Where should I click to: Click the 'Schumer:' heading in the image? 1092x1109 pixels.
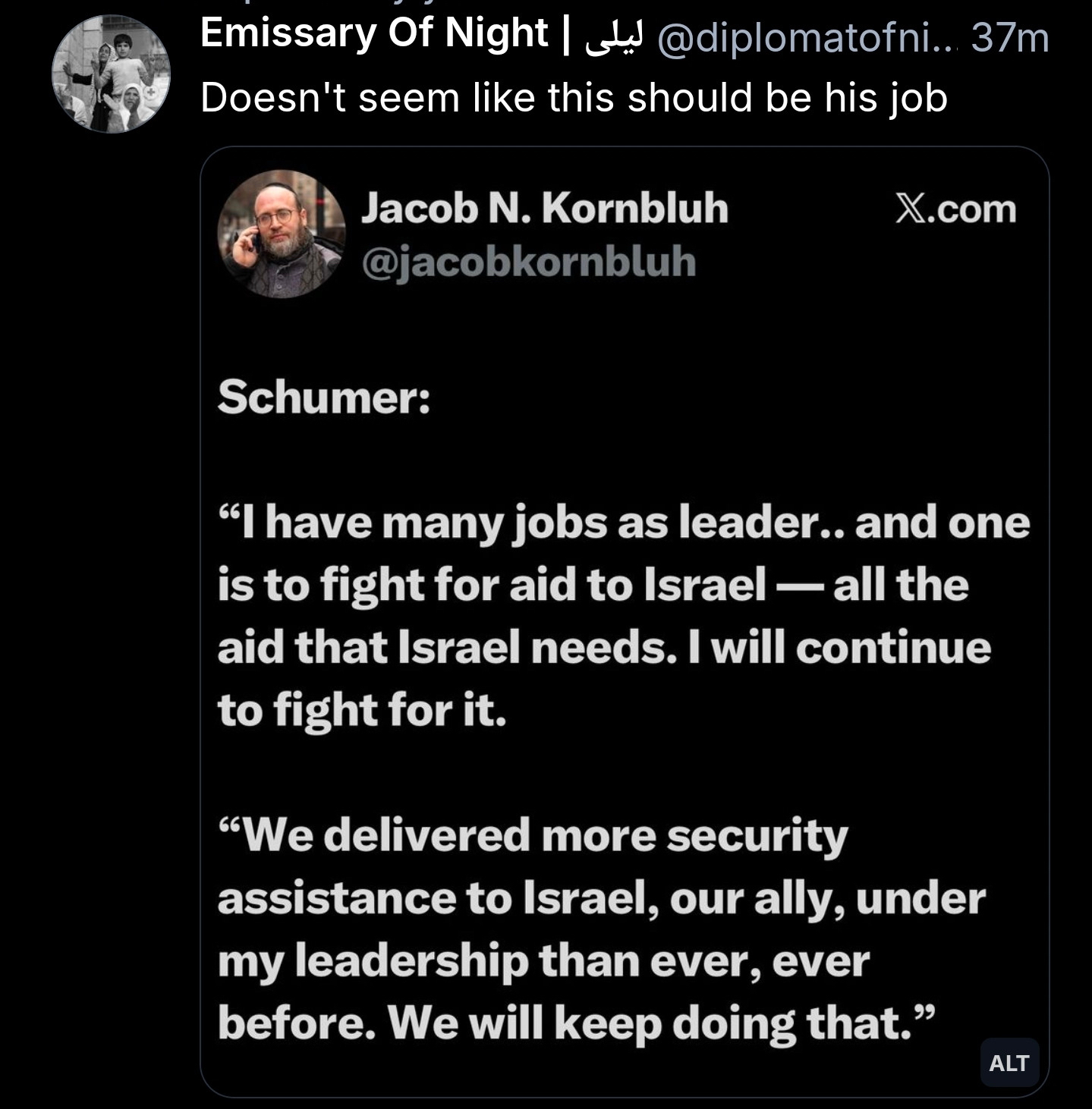[324, 397]
